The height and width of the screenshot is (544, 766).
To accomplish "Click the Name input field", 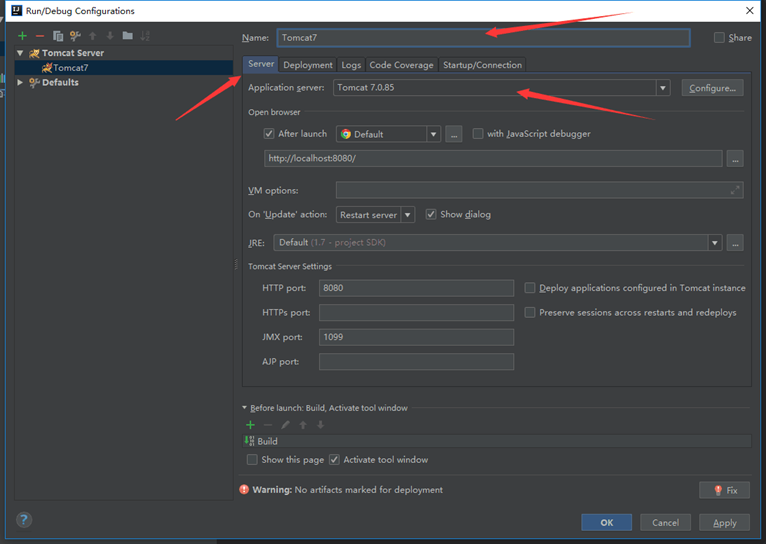I will click(484, 38).
